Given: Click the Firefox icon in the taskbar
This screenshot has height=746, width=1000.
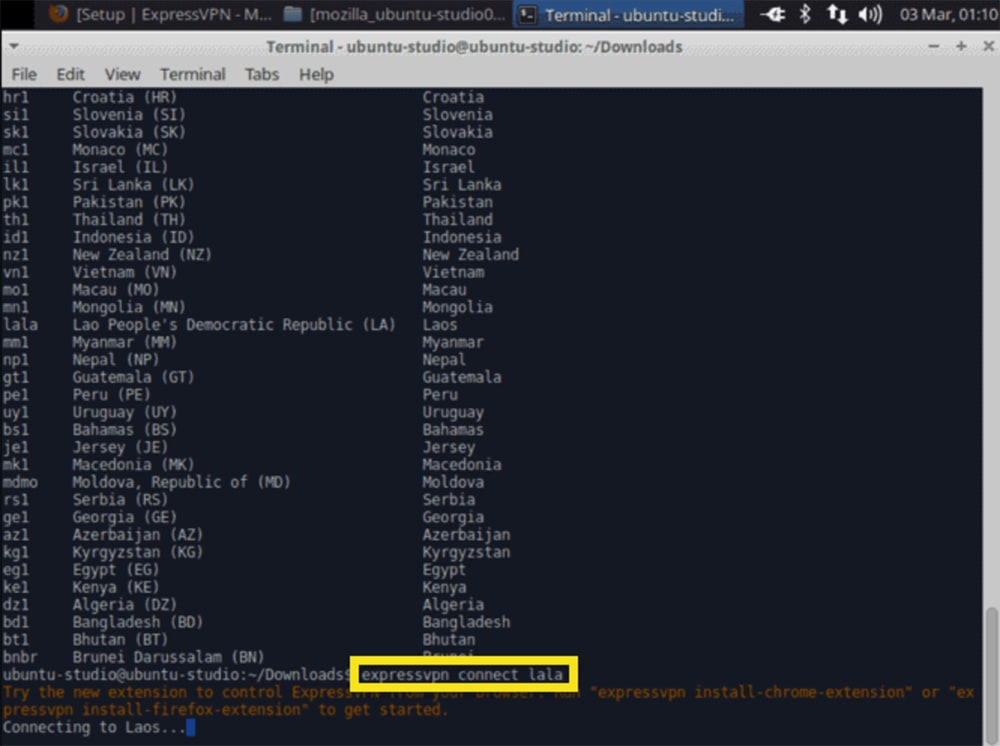Looking at the screenshot, I should pyautogui.click(x=59, y=14).
